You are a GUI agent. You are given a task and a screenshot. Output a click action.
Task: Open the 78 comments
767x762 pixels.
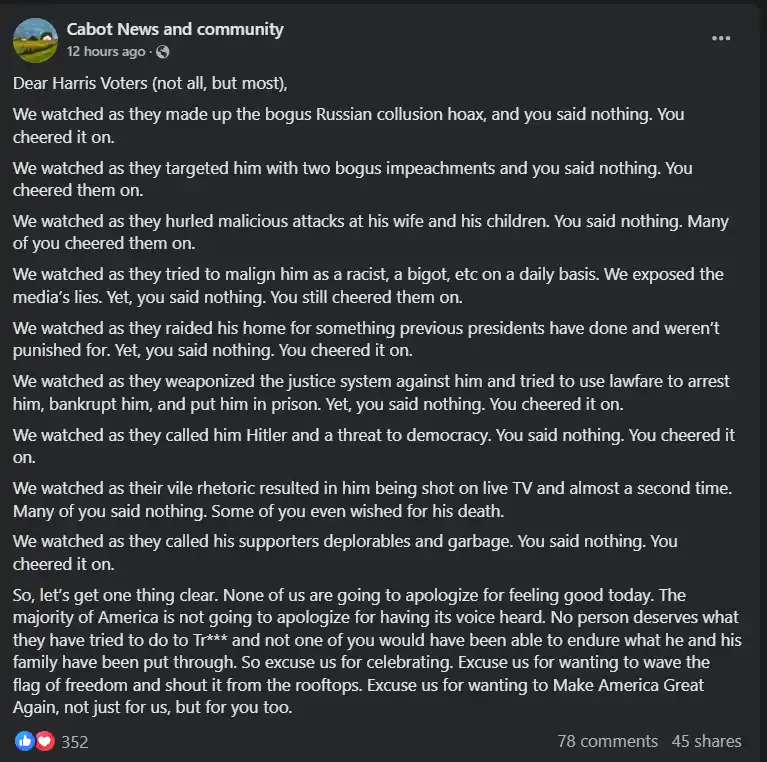[x=608, y=741]
